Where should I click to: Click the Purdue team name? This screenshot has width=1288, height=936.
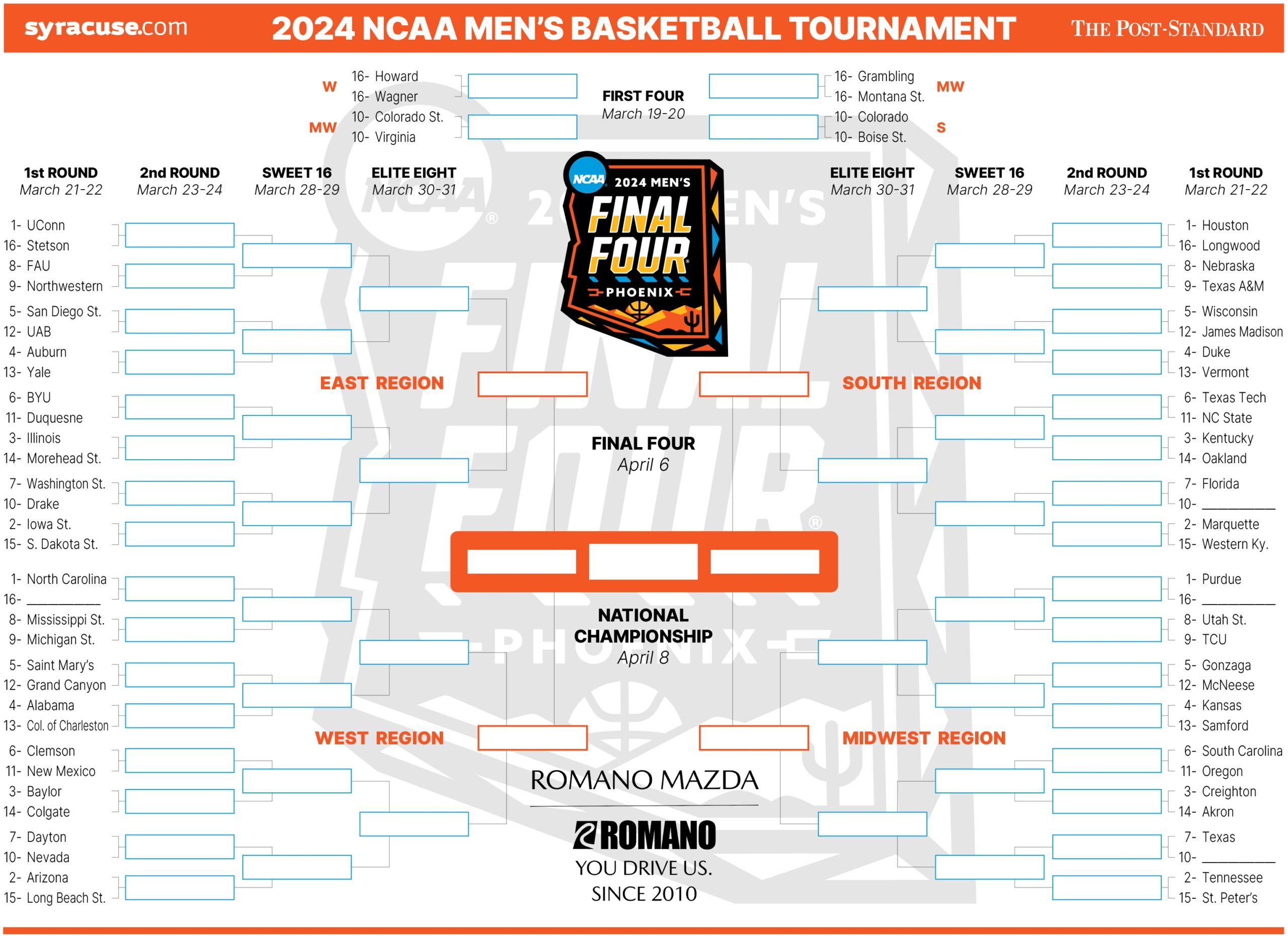coord(1221,579)
